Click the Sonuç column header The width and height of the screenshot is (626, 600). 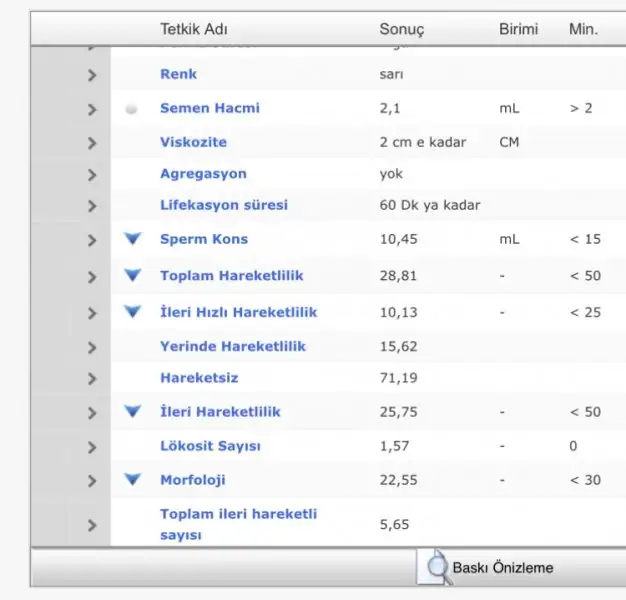(x=402, y=29)
